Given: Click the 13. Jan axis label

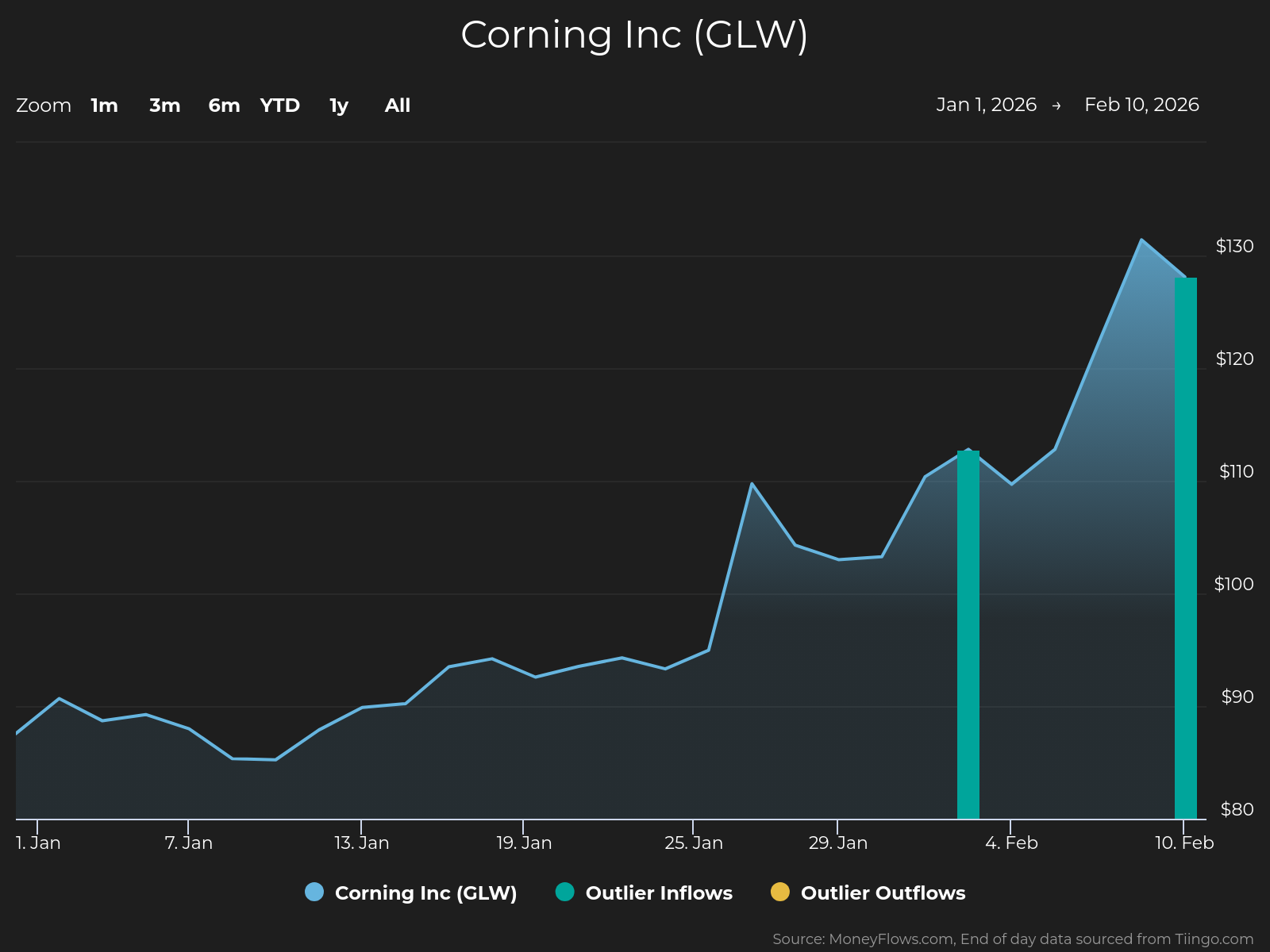Looking at the screenshot, I should point(362,843).
